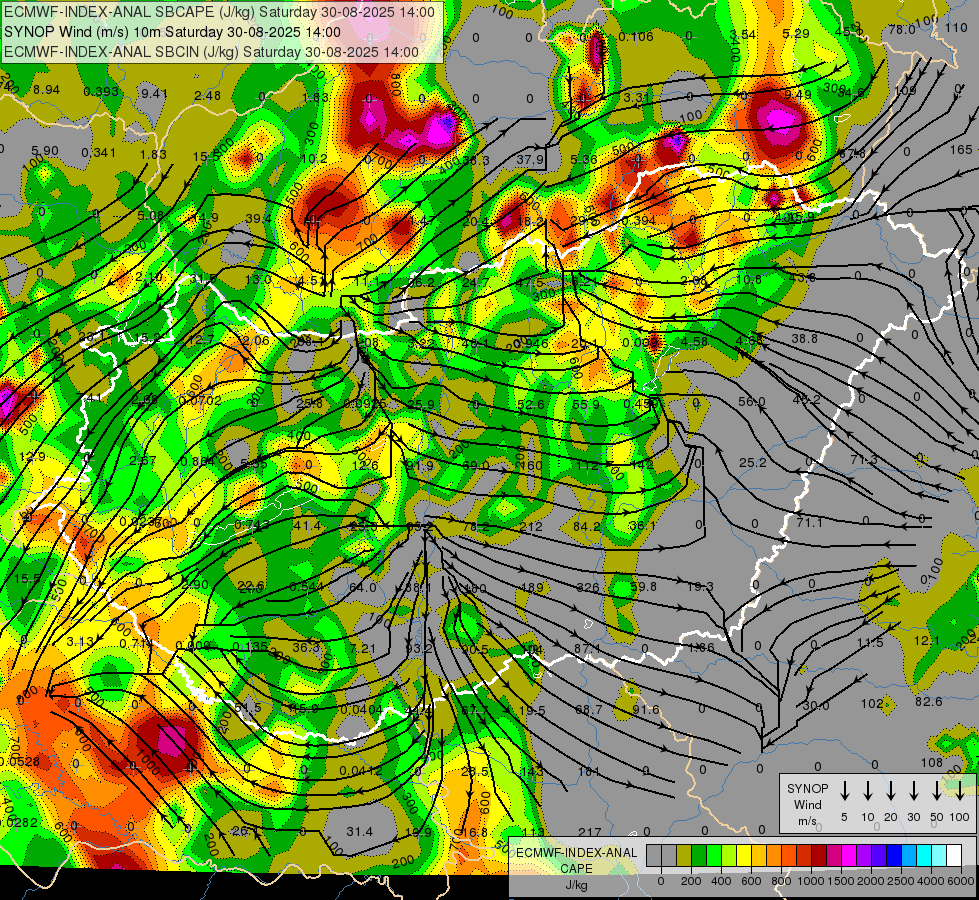Click the map value 78.0
Image resolution: width=979 pixels, height=900 pixels.
[902, 29]
